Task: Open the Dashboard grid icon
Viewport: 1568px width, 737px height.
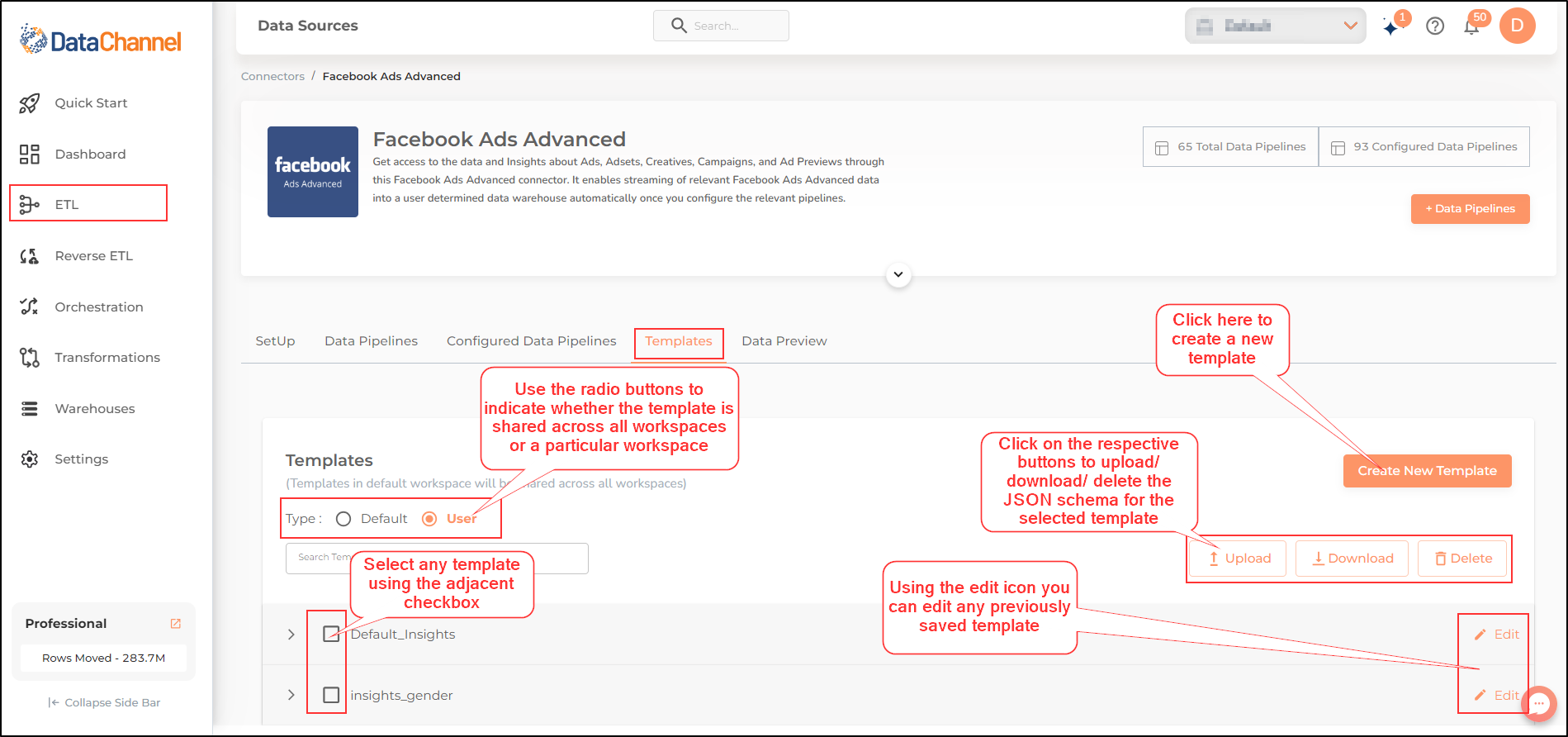Action: (x=30, y=155)
